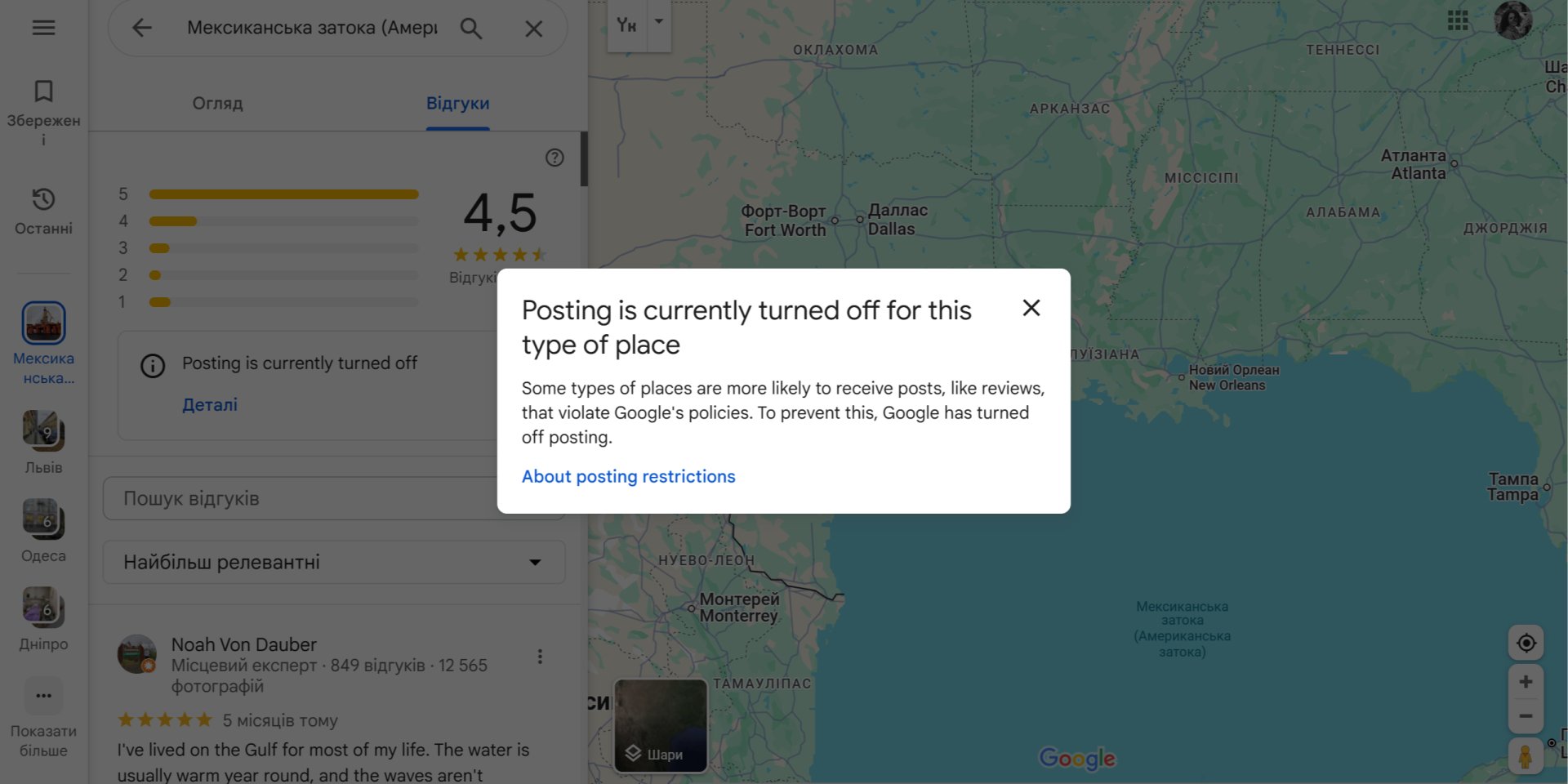
Task: Click the 5-star rating bar
Action: [x=283, y=194]
